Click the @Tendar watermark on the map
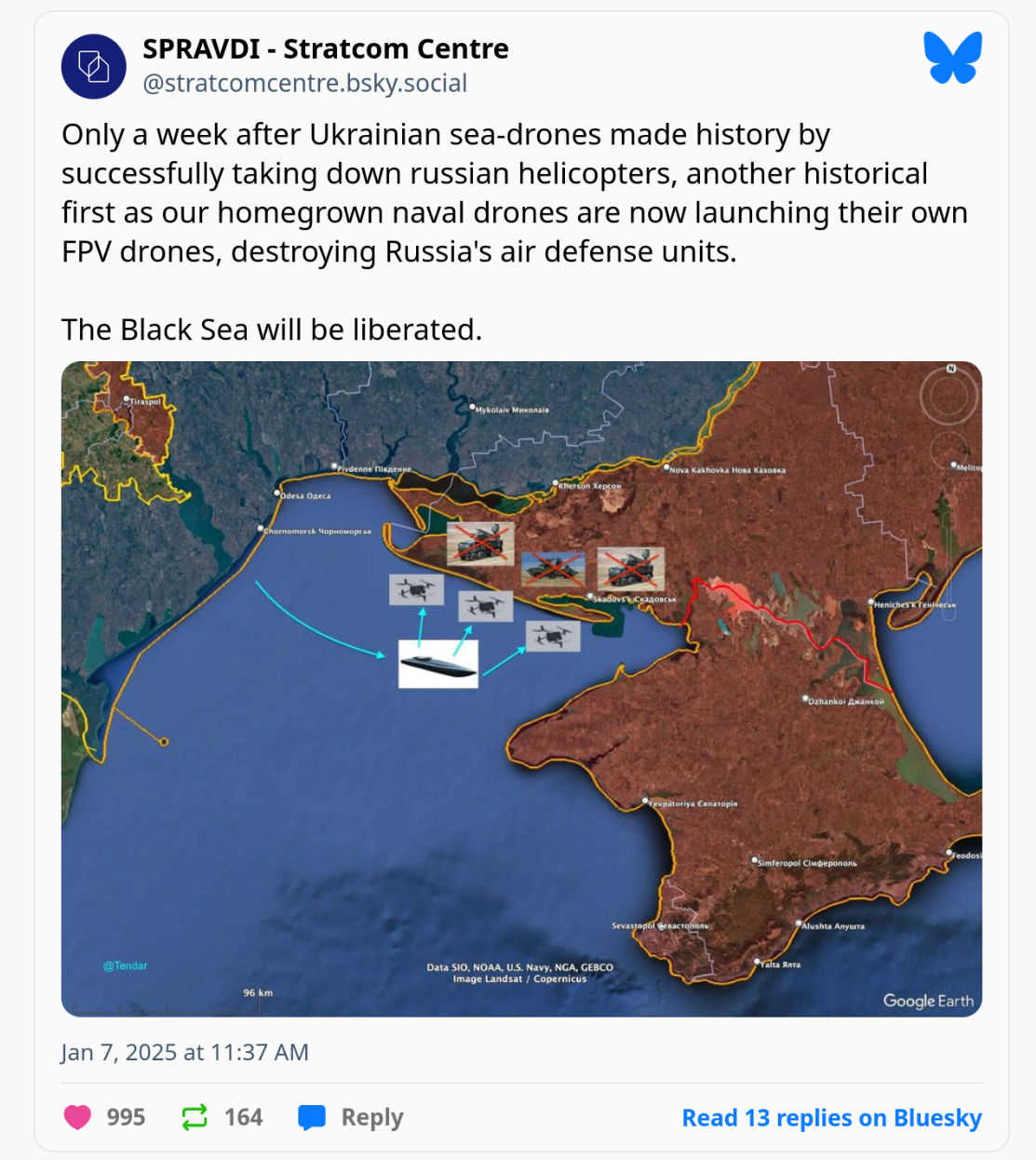This screenshot has width=1036, height=1160. [126, 965]
